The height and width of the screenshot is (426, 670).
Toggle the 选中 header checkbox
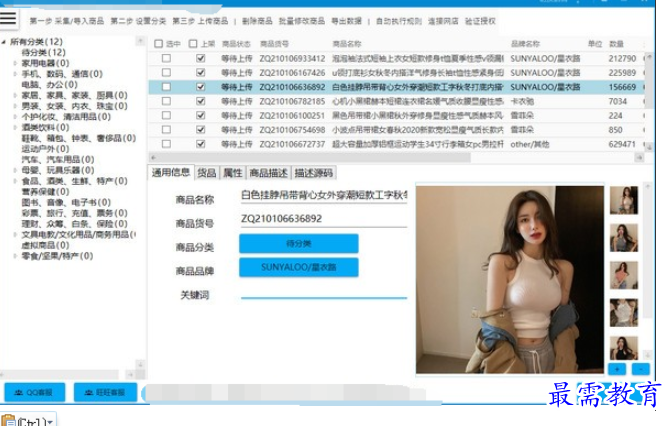159,44
